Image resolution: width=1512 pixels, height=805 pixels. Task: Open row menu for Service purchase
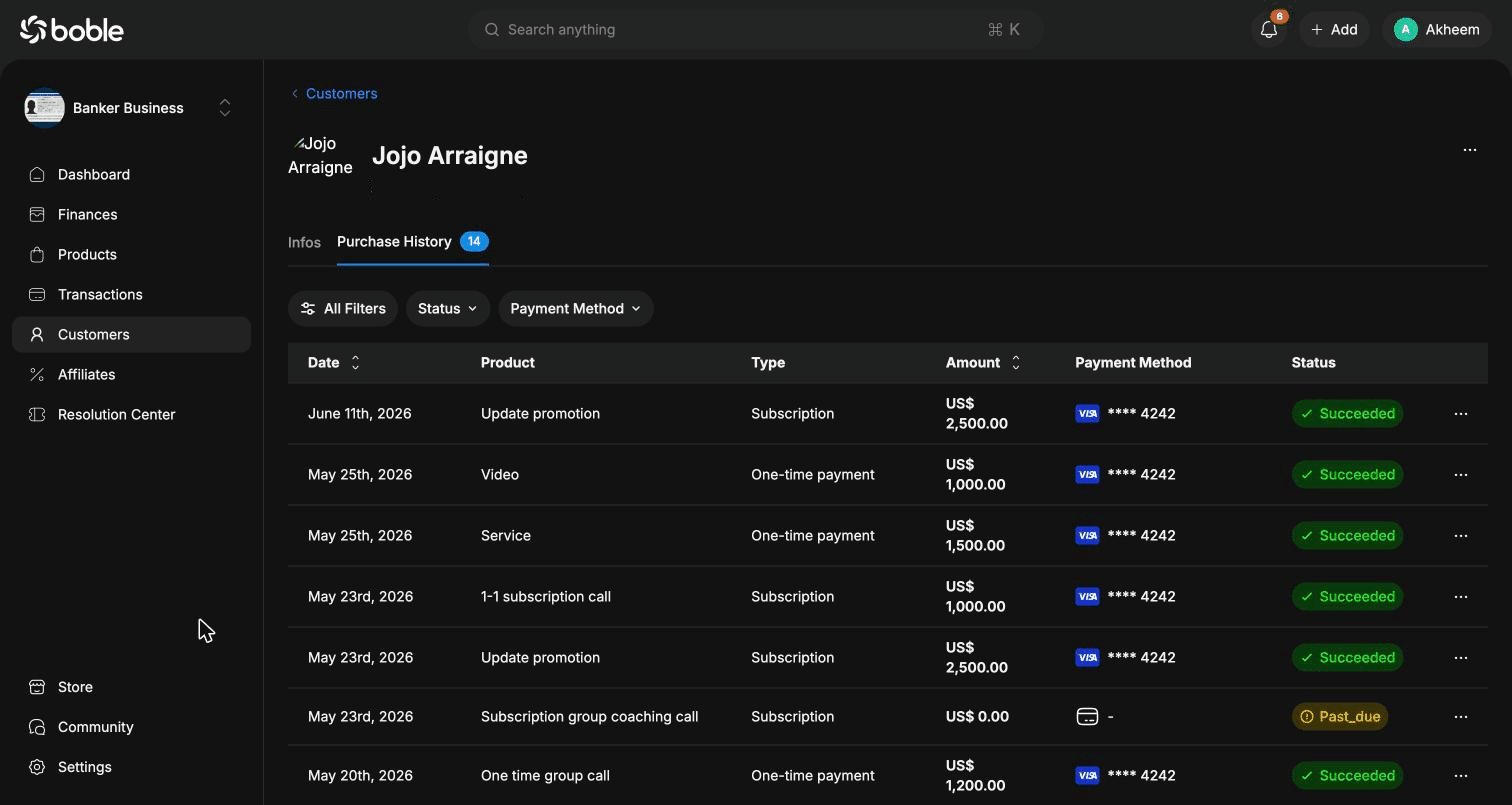click(x=1461, y=536)
